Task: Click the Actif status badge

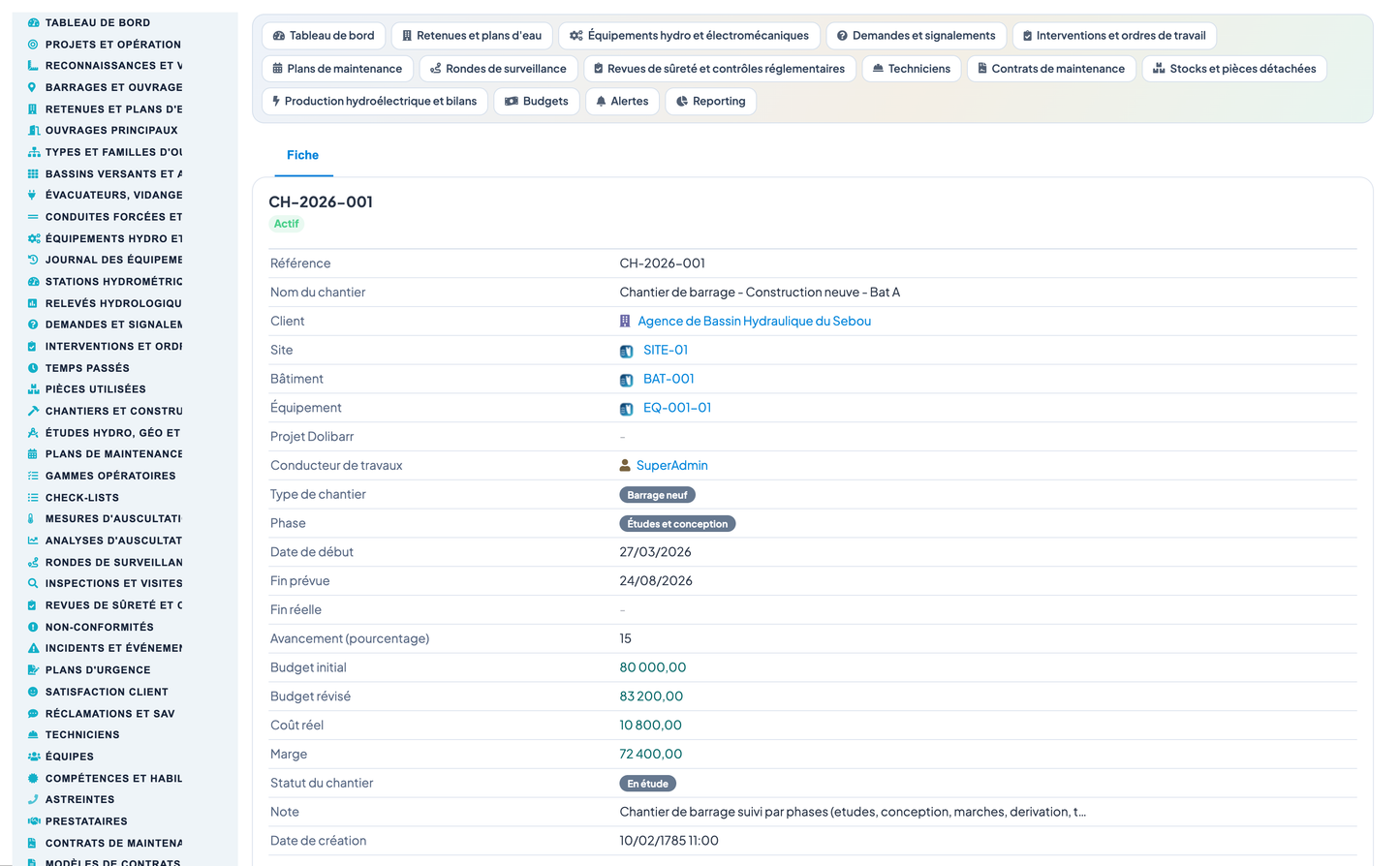Action: tap(286, 224)
